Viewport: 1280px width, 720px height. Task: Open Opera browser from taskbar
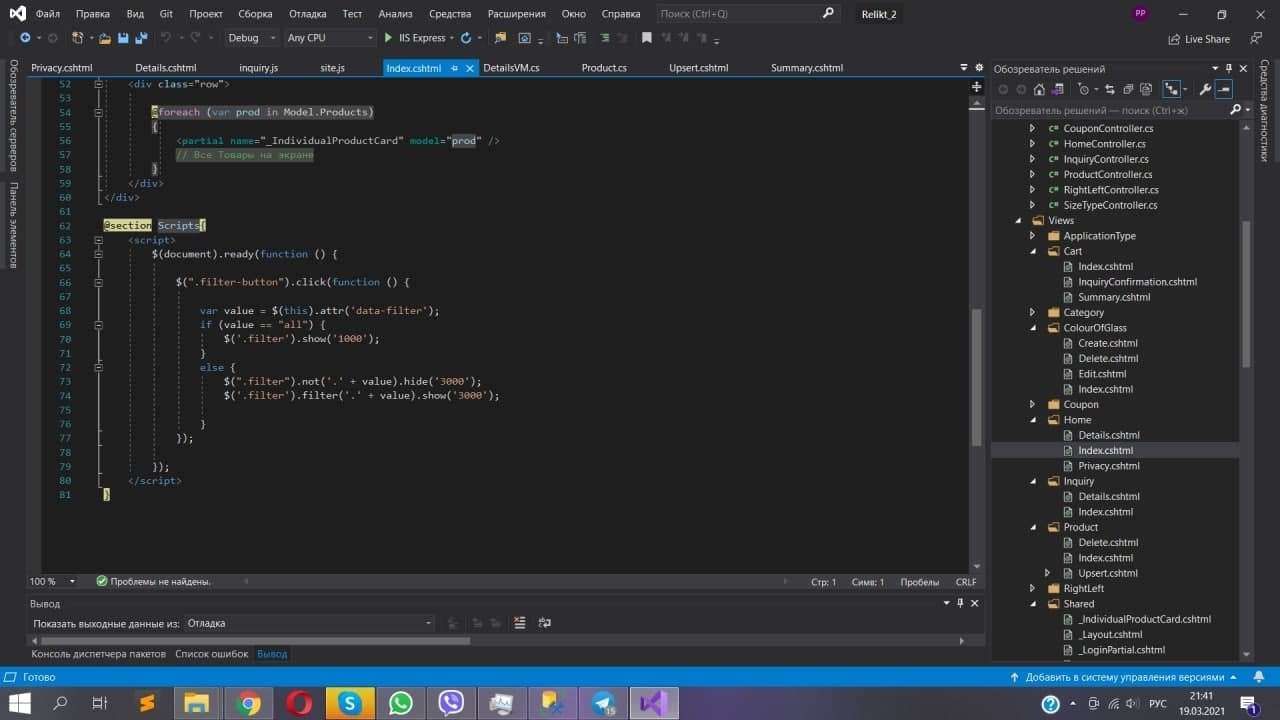(x=299, y=703)
